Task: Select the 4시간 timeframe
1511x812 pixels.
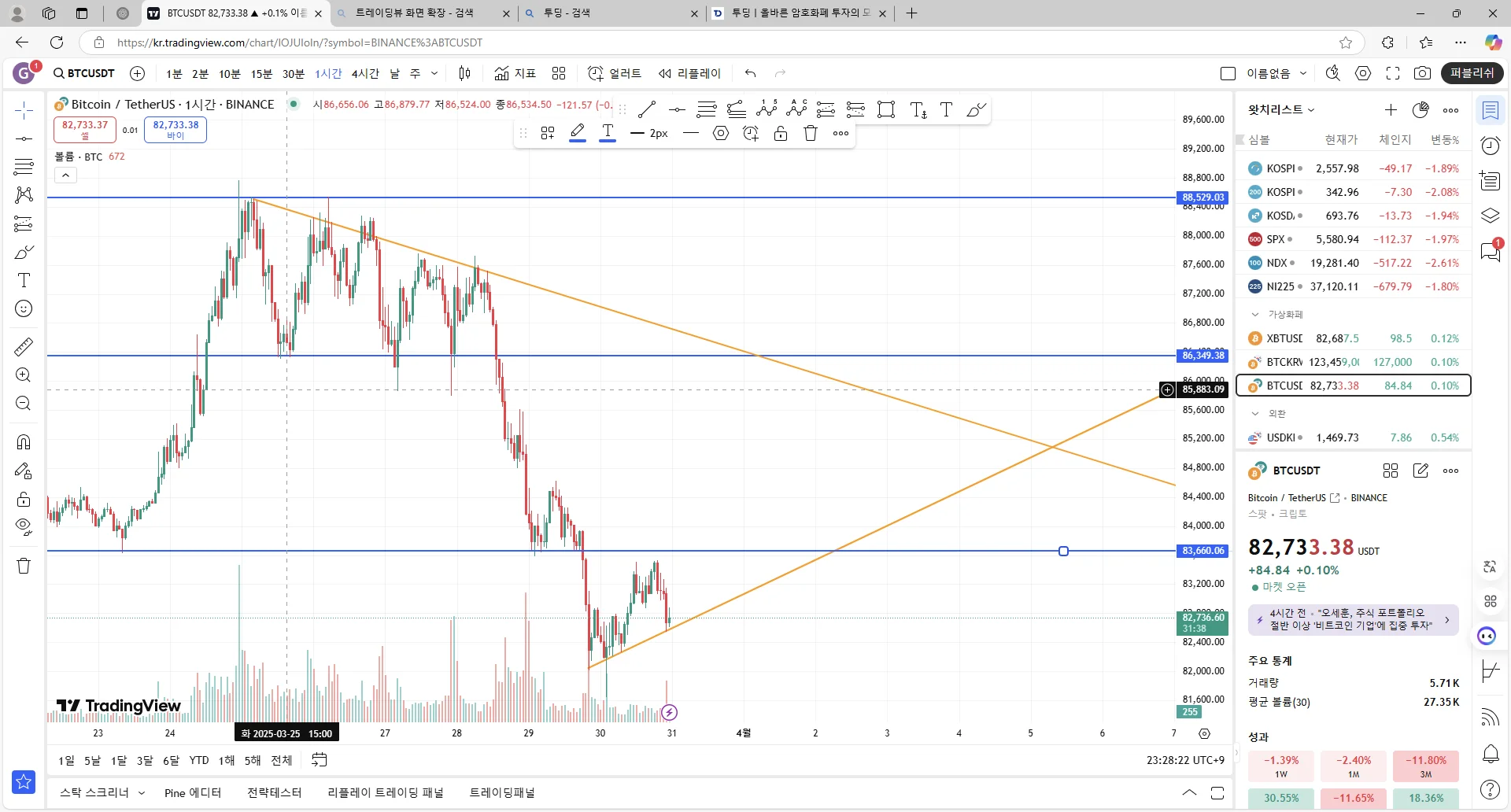Action: 365,73
